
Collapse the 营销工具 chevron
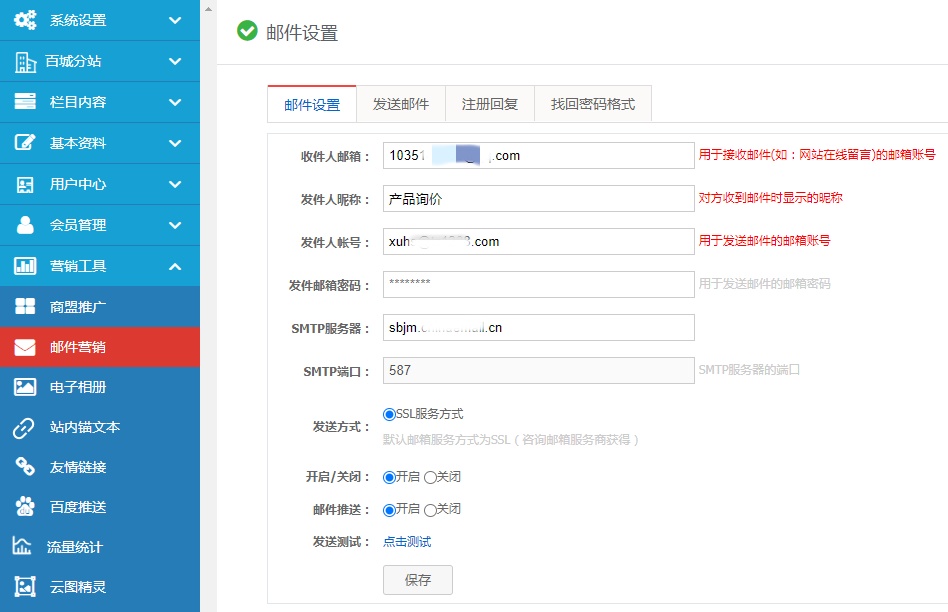(175, 266)
